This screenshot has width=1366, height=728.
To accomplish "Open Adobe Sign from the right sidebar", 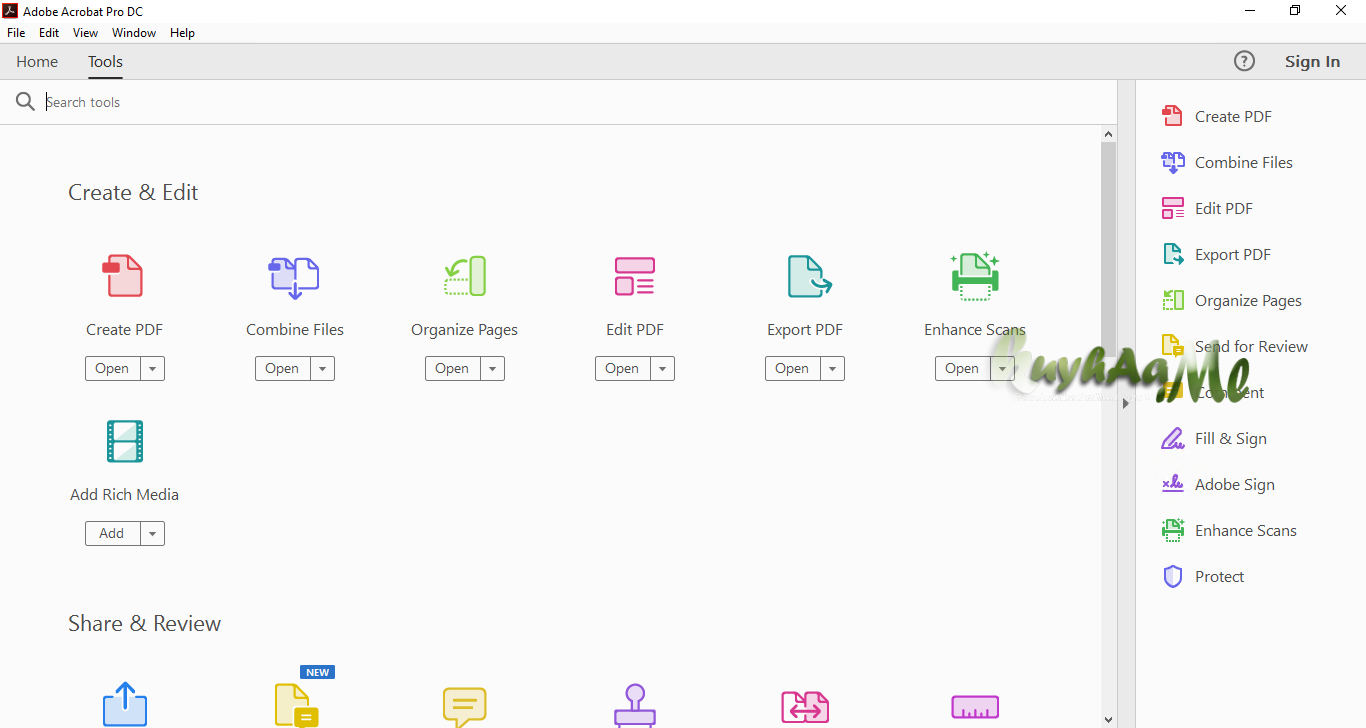I will [x=1218, y=484].
